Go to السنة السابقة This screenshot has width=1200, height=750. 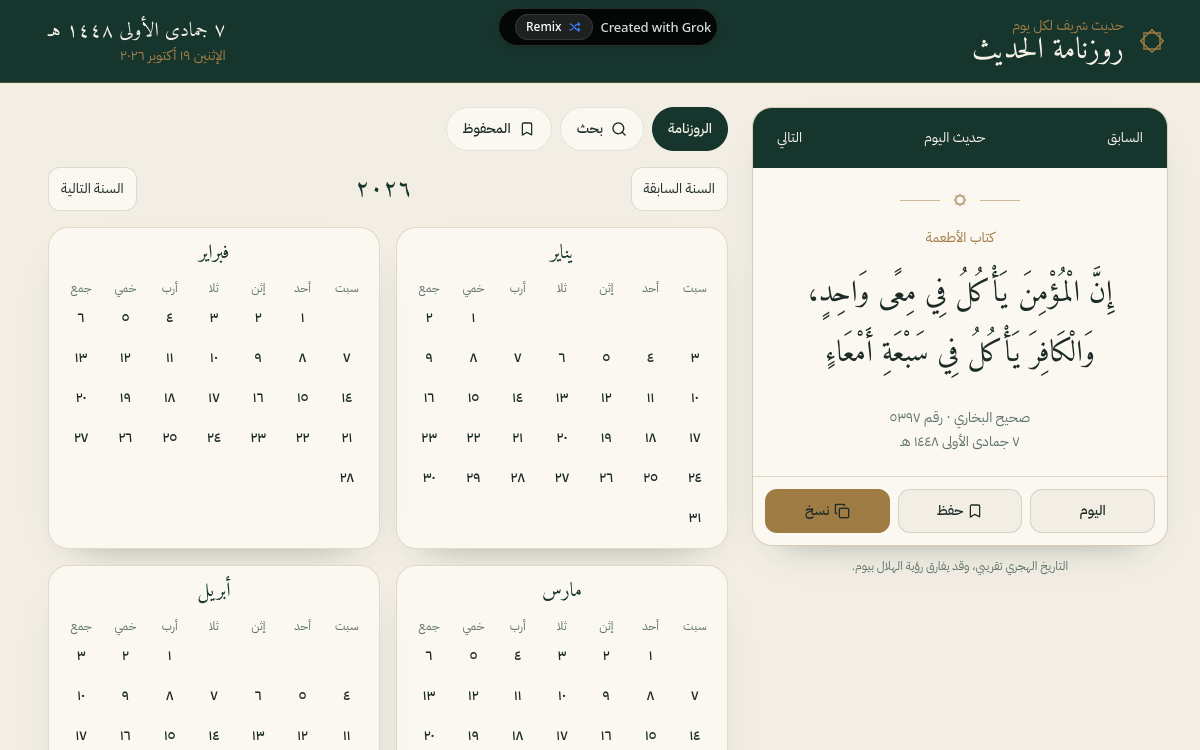[x=679, y=189]
